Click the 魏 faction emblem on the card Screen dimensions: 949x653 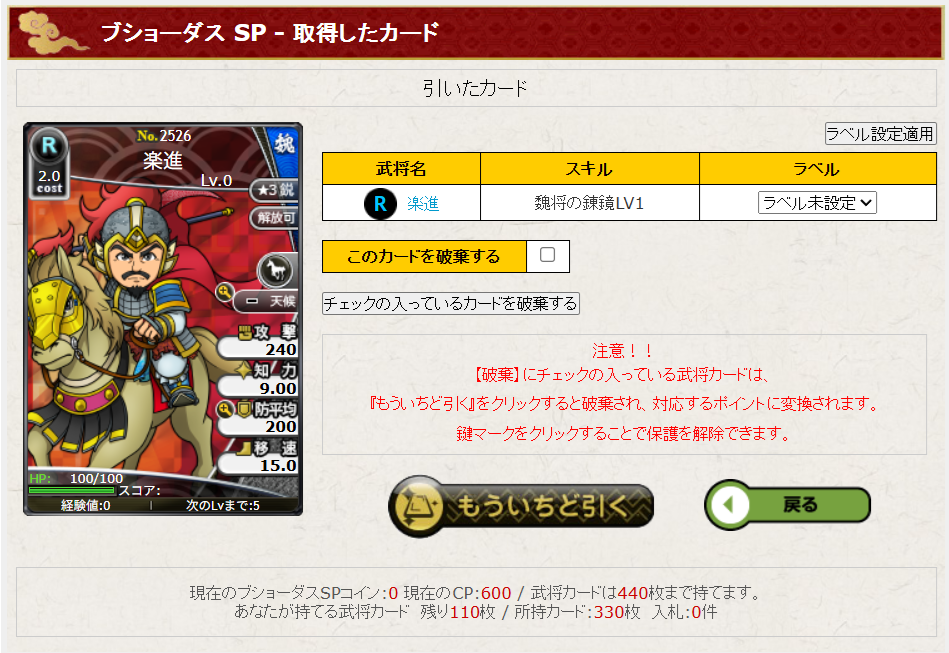(283, 144)
